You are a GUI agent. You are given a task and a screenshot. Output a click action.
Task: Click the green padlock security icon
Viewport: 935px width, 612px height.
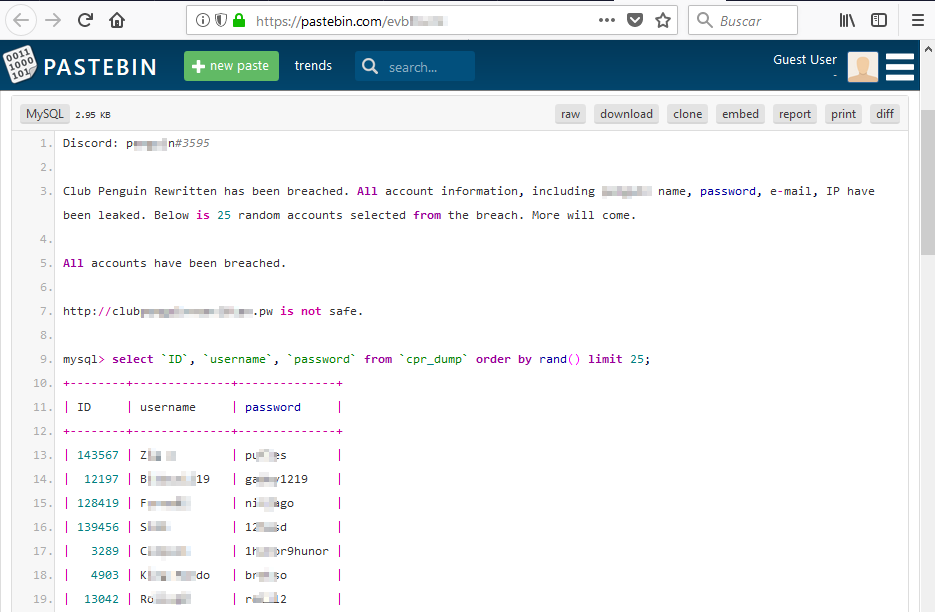[238, 20]
